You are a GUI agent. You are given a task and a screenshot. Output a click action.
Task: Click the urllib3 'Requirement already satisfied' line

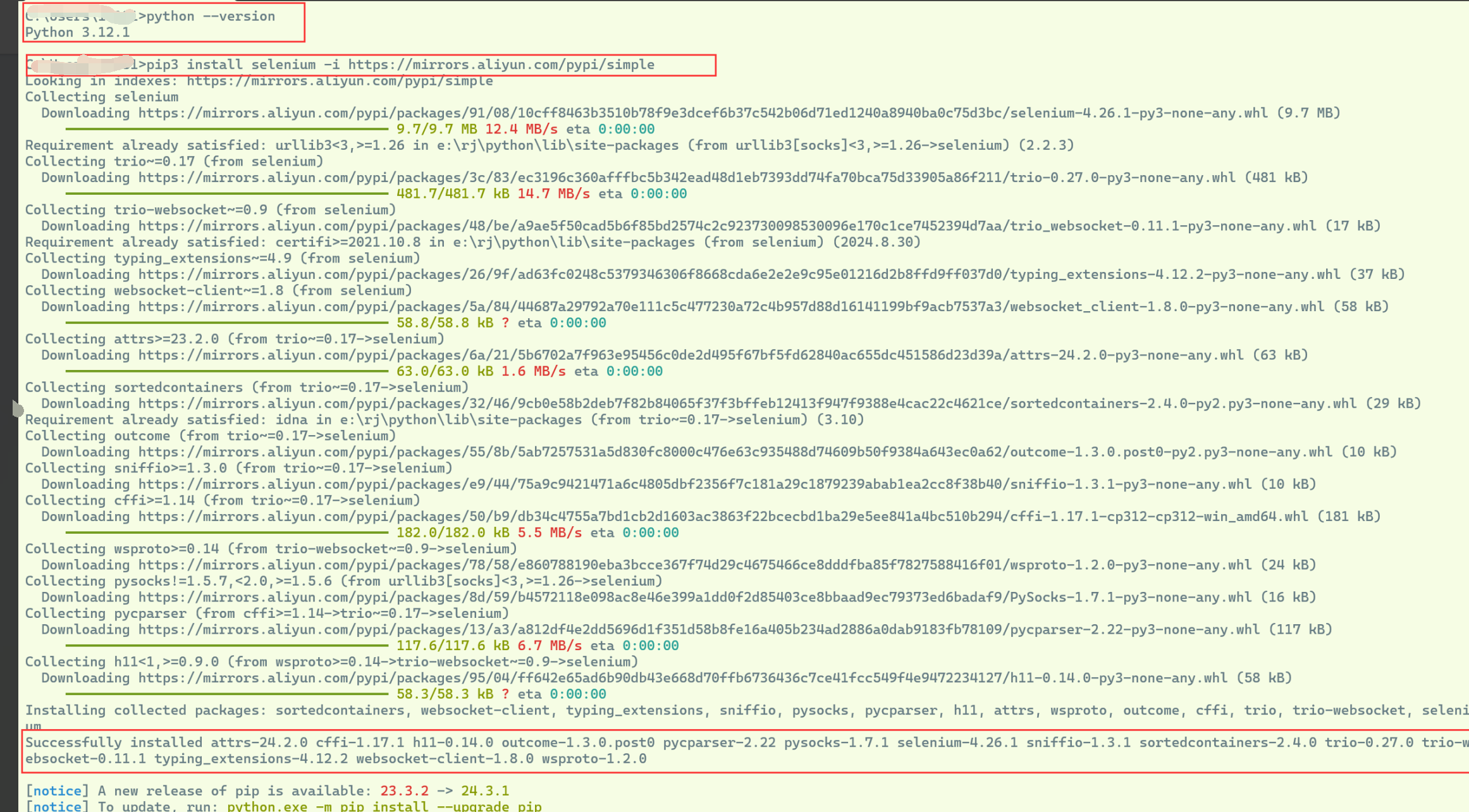click(x=550, y=145)
